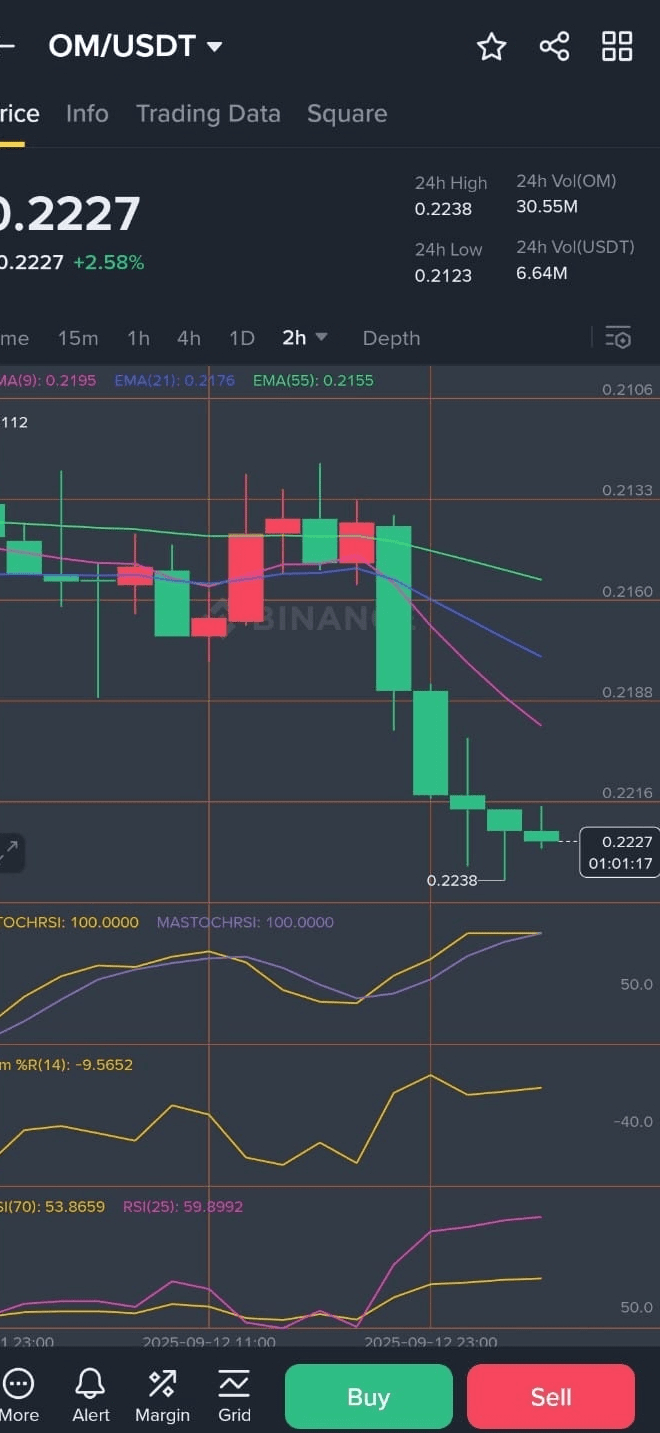Select the 4h timeframe

pyautogui.click(x=189, y=338)
